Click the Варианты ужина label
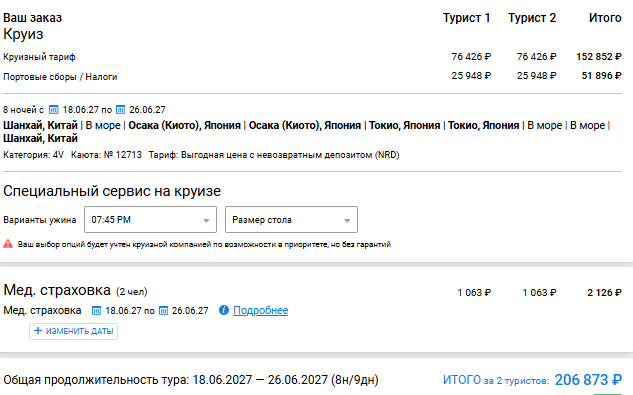This screenshot has width=633, height=395. (x=40, y=220)
